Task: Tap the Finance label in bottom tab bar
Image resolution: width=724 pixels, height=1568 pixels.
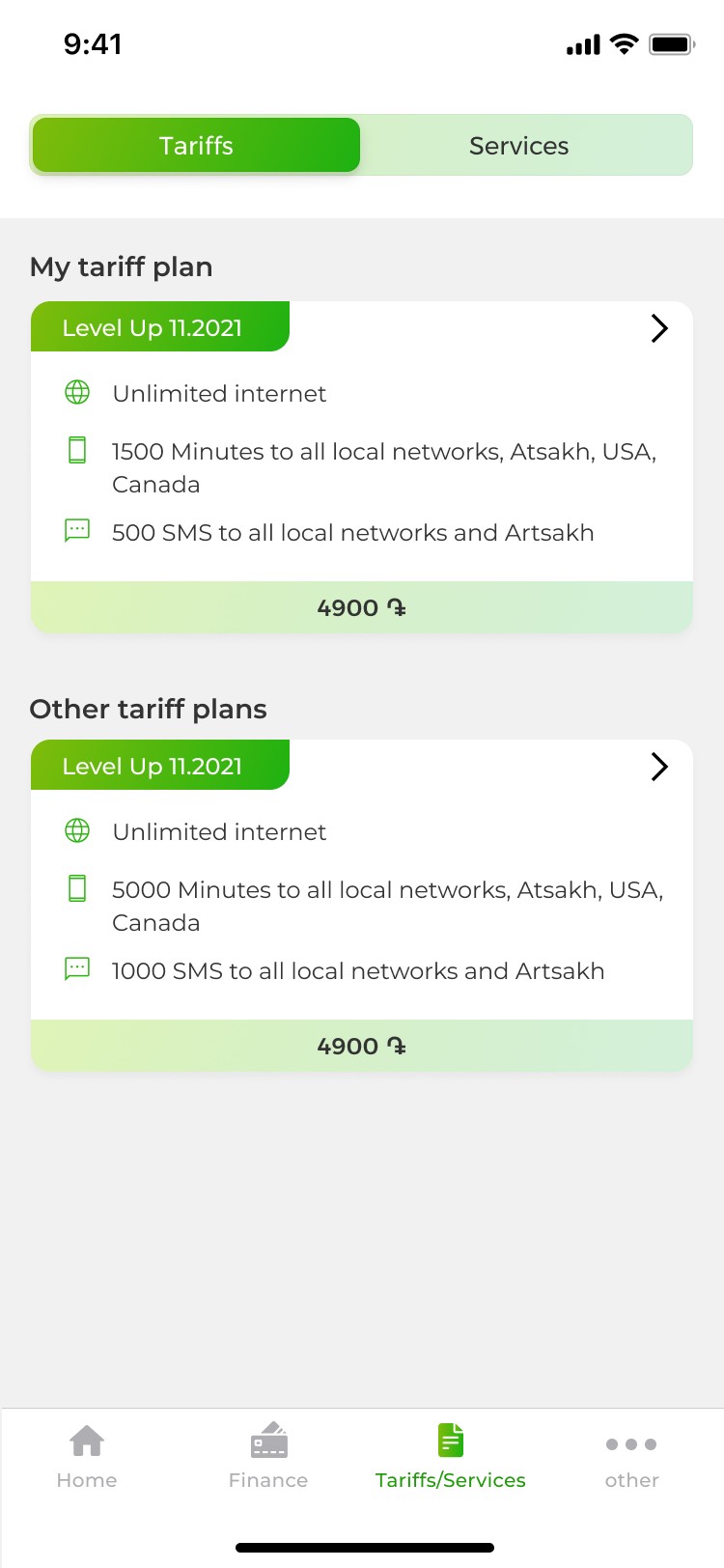Action: [268, 1480]
